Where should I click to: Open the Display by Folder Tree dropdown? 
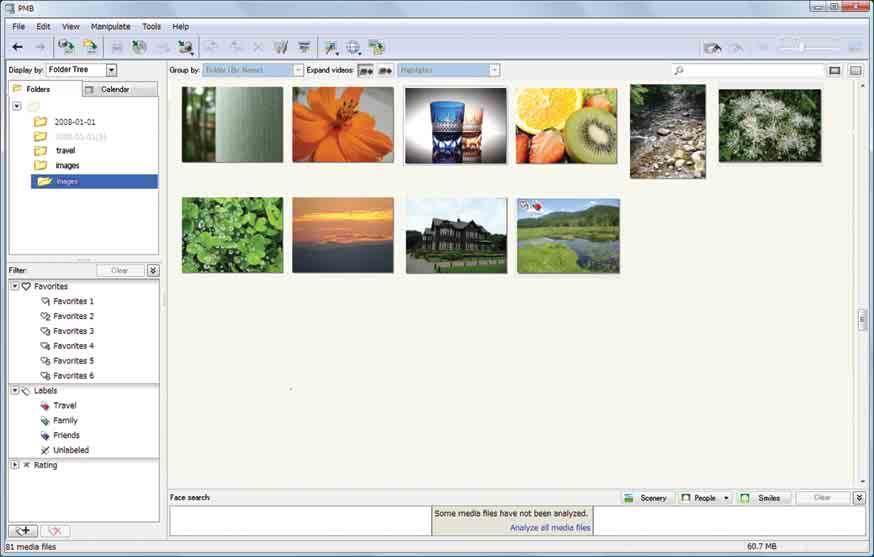pos(111,70)
